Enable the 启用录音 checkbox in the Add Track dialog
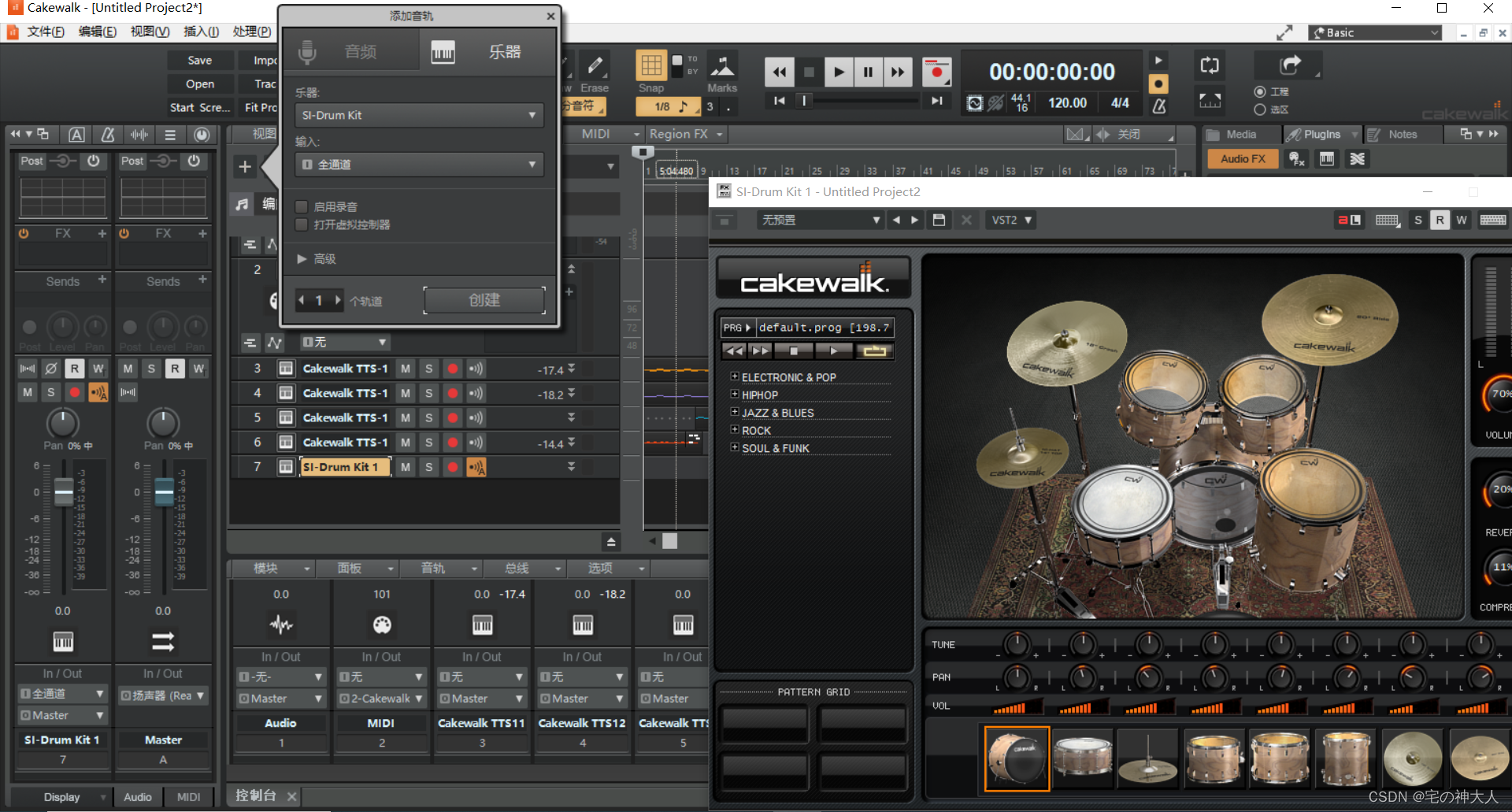This screenshot has height=812, width=1512. tap(302, 206)
